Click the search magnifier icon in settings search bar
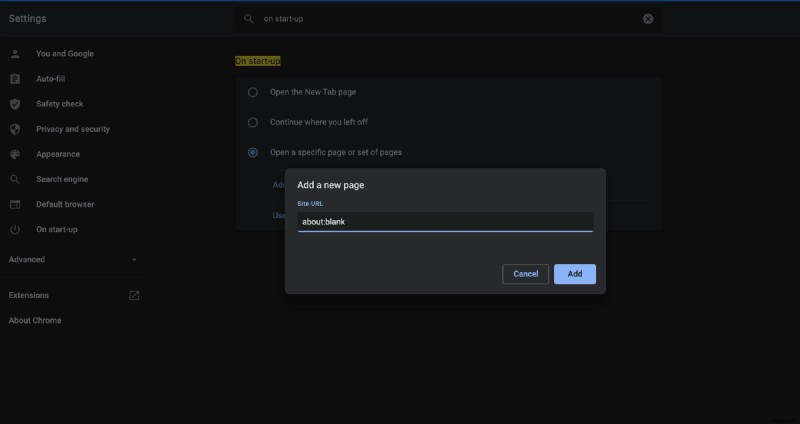 248,18
